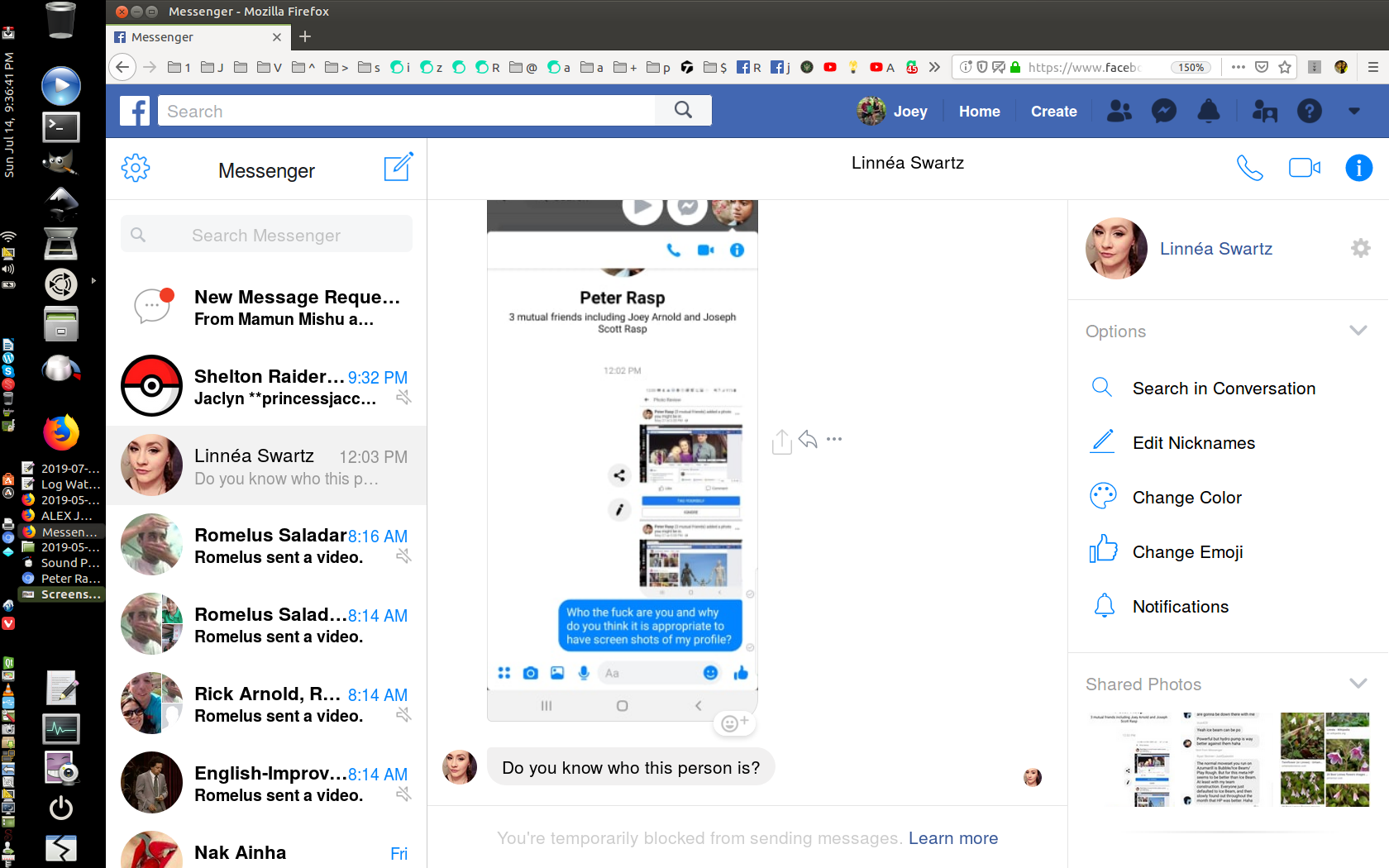
Task: Select Linnéa Swartz conversation in list
Action: (x=266, y=465)
